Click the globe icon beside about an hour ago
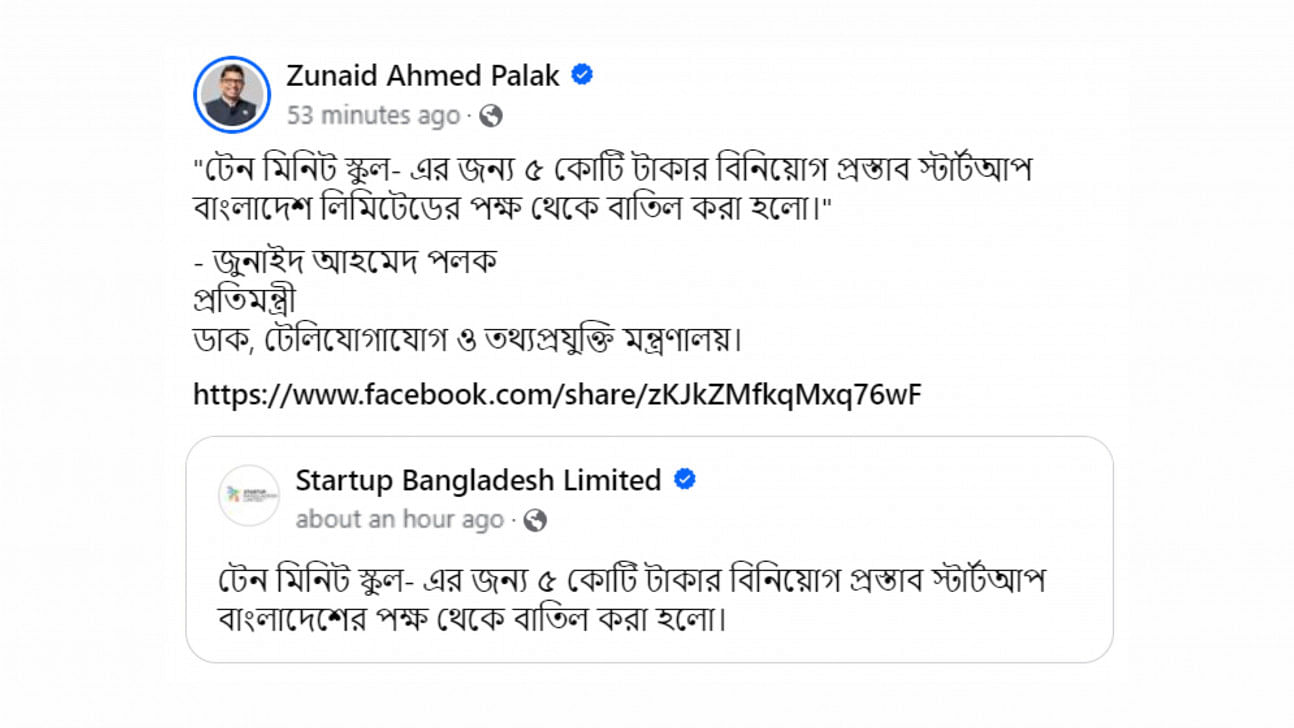 (x=535, y=520)
